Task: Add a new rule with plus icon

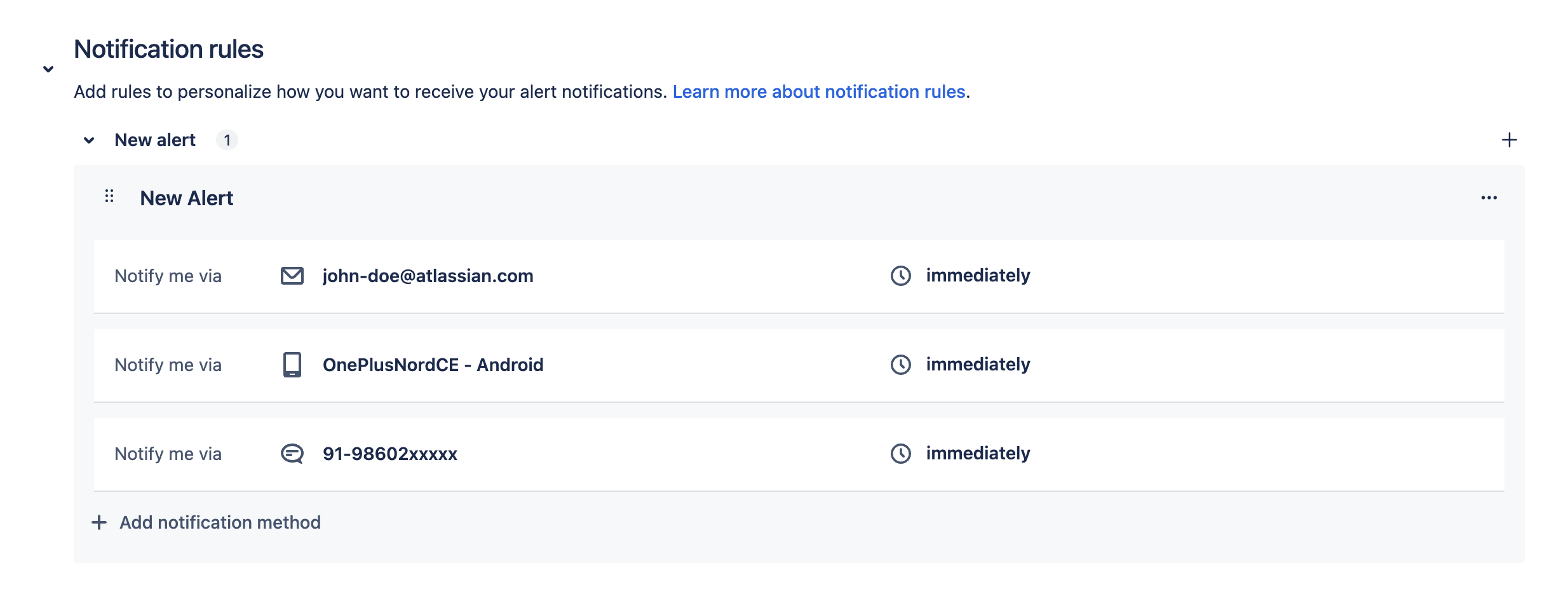Action: pos(1510,140)
